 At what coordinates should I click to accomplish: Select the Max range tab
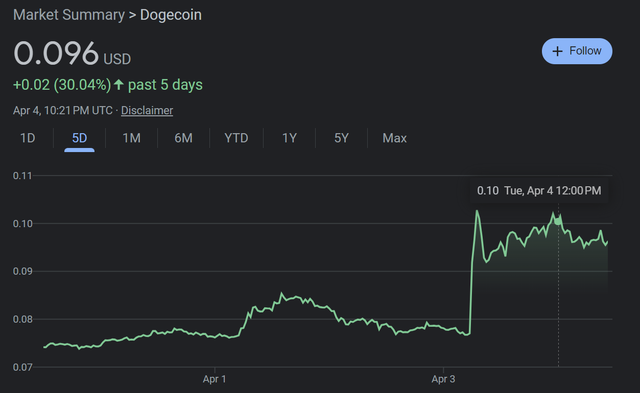pyautogui.click(x=394, y=138)
